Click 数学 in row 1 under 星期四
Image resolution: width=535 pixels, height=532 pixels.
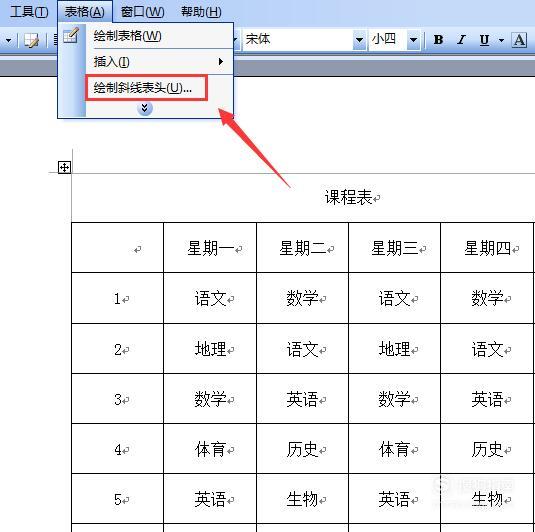[487, 298]
